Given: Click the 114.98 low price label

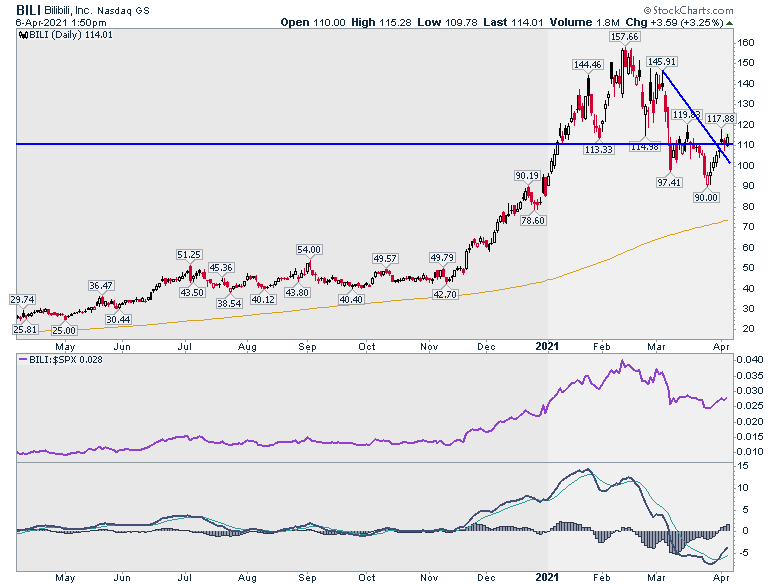Looking at the screenshot, I should point(645,146).
